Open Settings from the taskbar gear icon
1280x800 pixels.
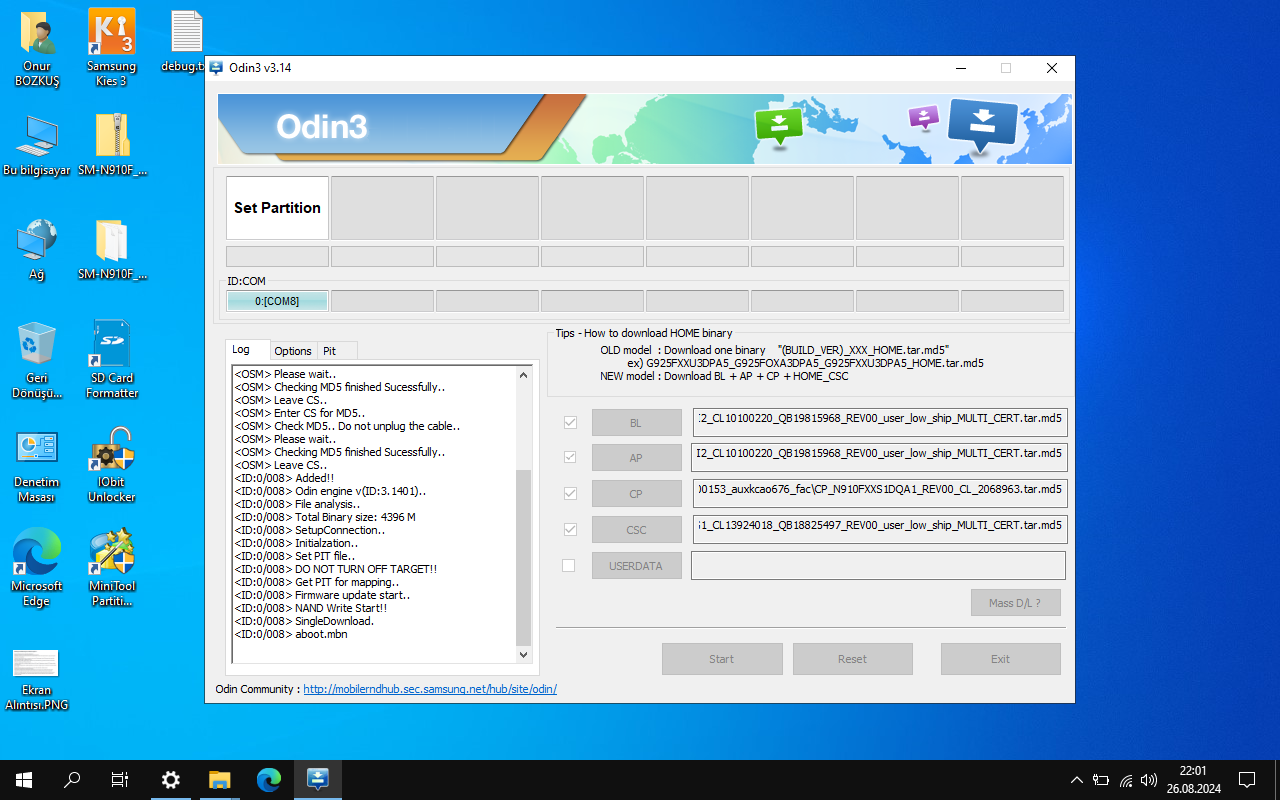[171, 780]
